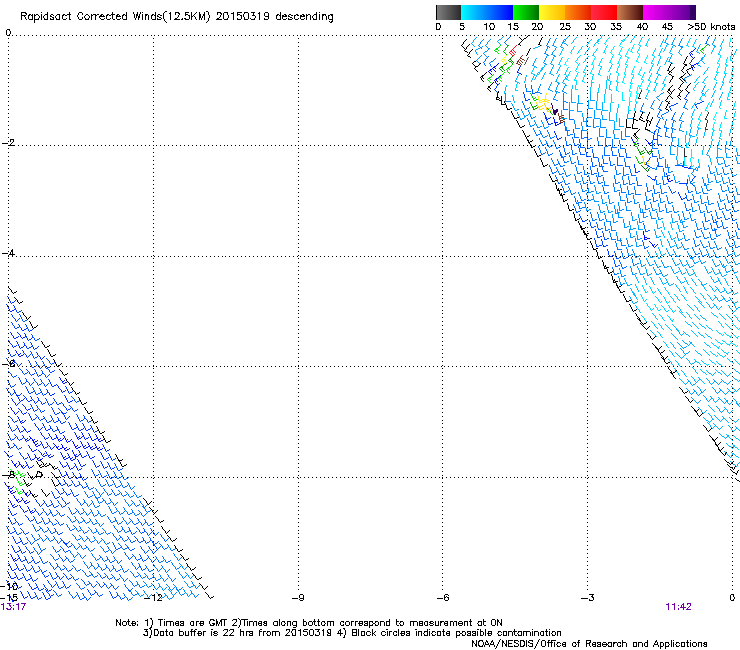Click the '>50 knots' legend label
The height and width of the screenshot is (650, 740).
pos(711,27)
